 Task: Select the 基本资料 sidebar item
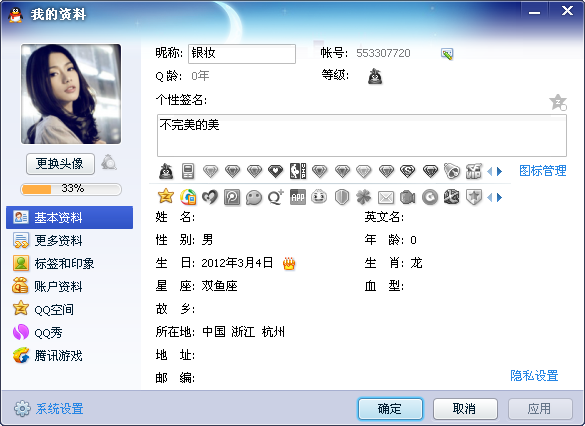point(69,217)
